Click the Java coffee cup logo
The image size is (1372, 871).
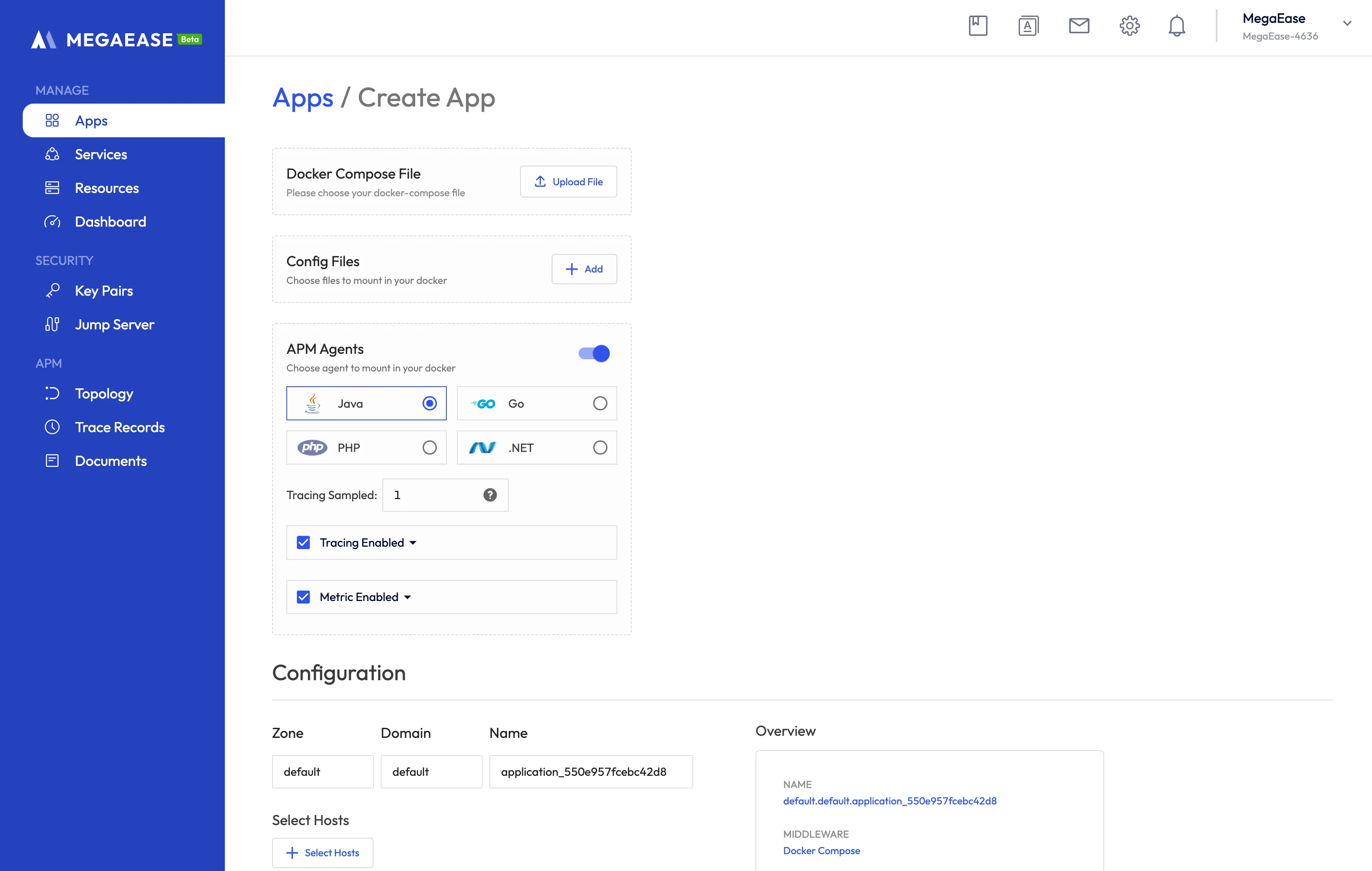312,403
